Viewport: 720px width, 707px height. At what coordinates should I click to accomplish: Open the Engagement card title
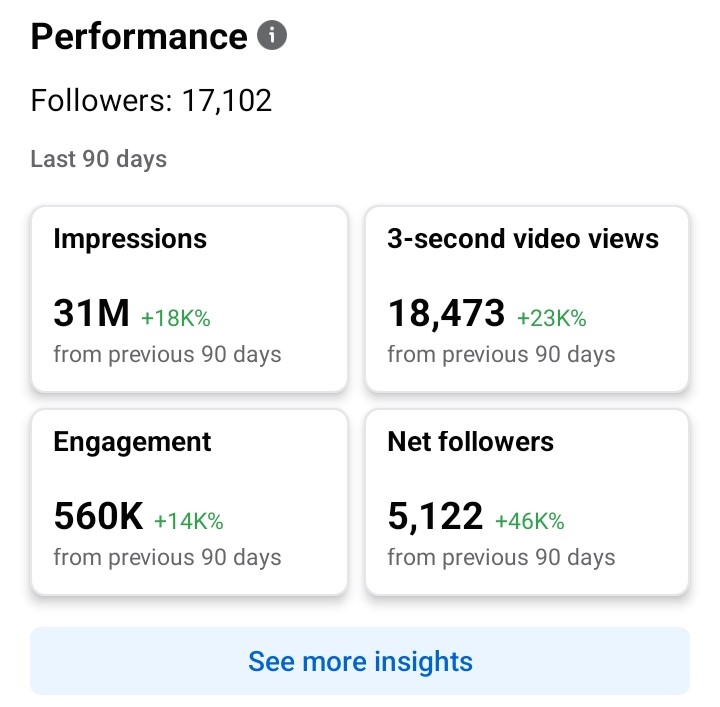point(132,442)
